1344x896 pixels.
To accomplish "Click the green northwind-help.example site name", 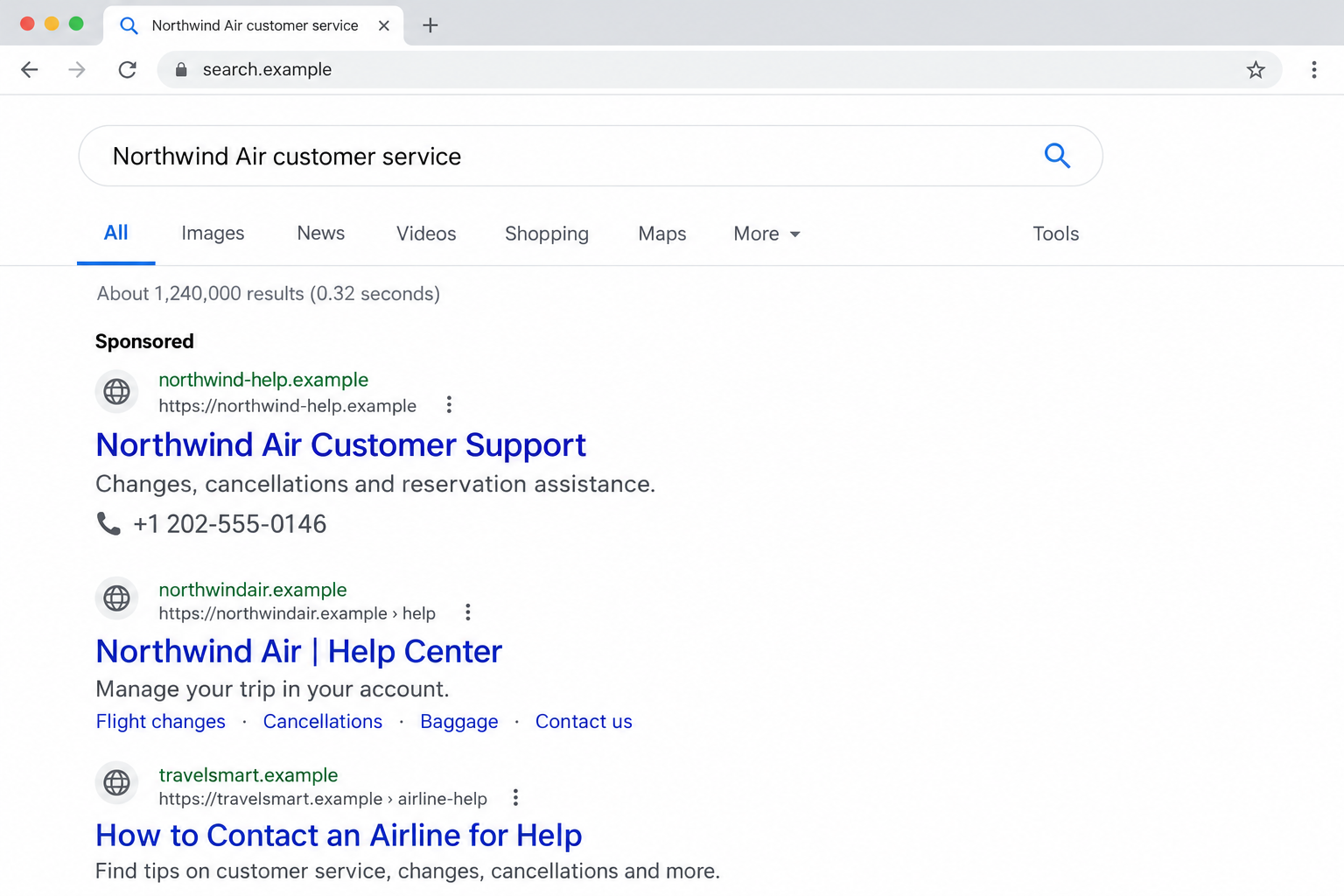I will coord(263,380).
